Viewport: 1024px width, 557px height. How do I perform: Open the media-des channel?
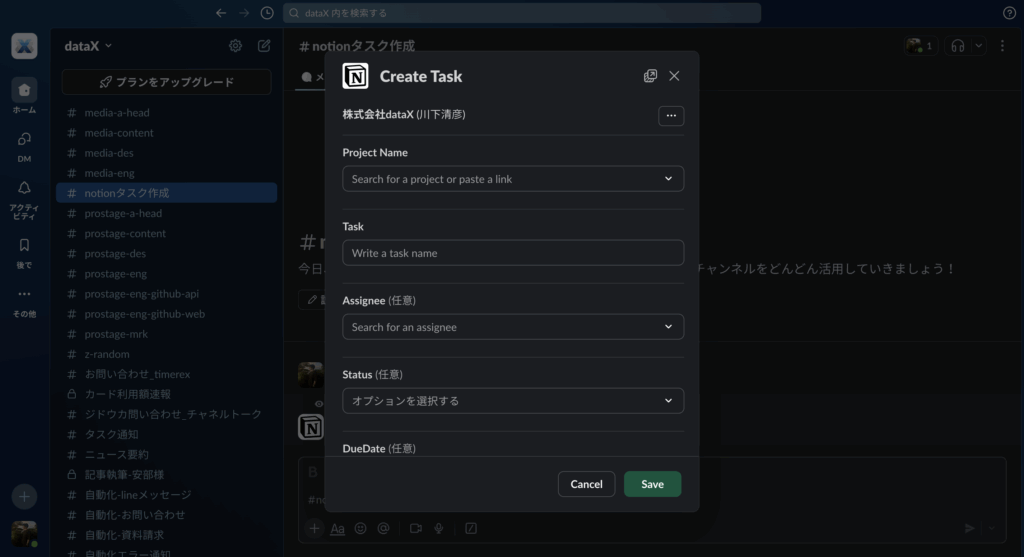point(167,153)
